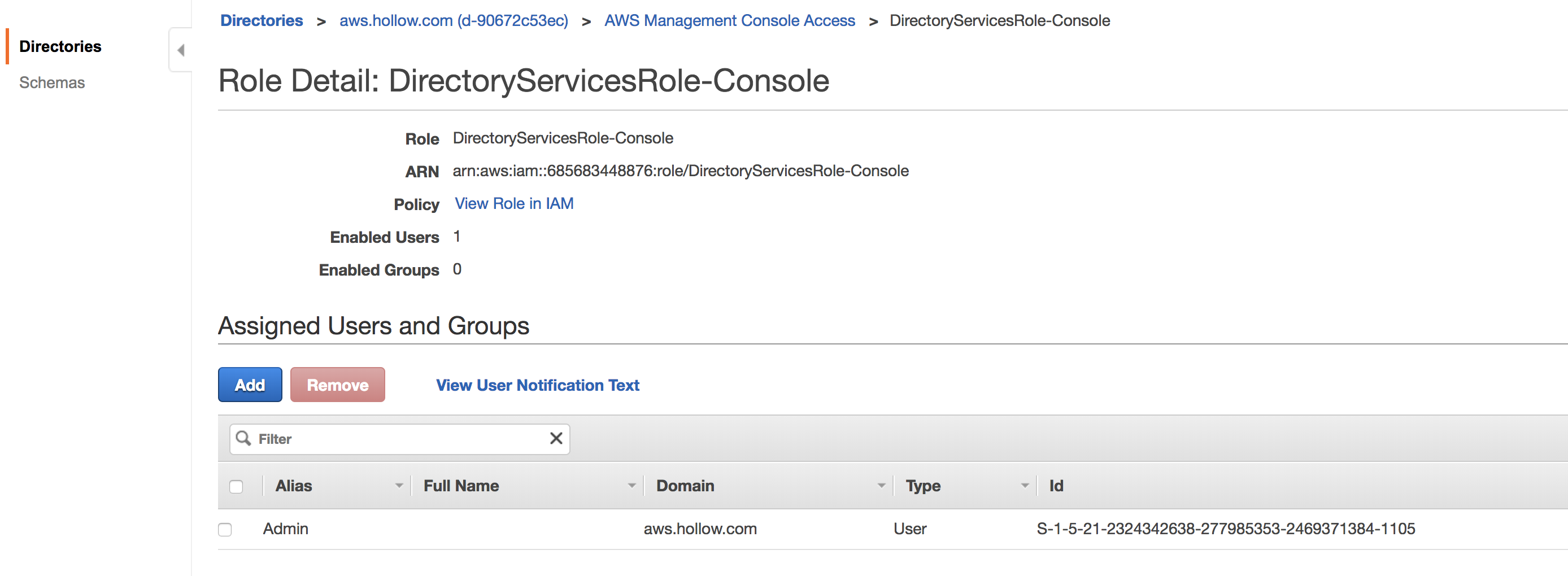Open AWS Management Console Access breadcrumb
This screenshot has width=1568, height=576.
729,21
